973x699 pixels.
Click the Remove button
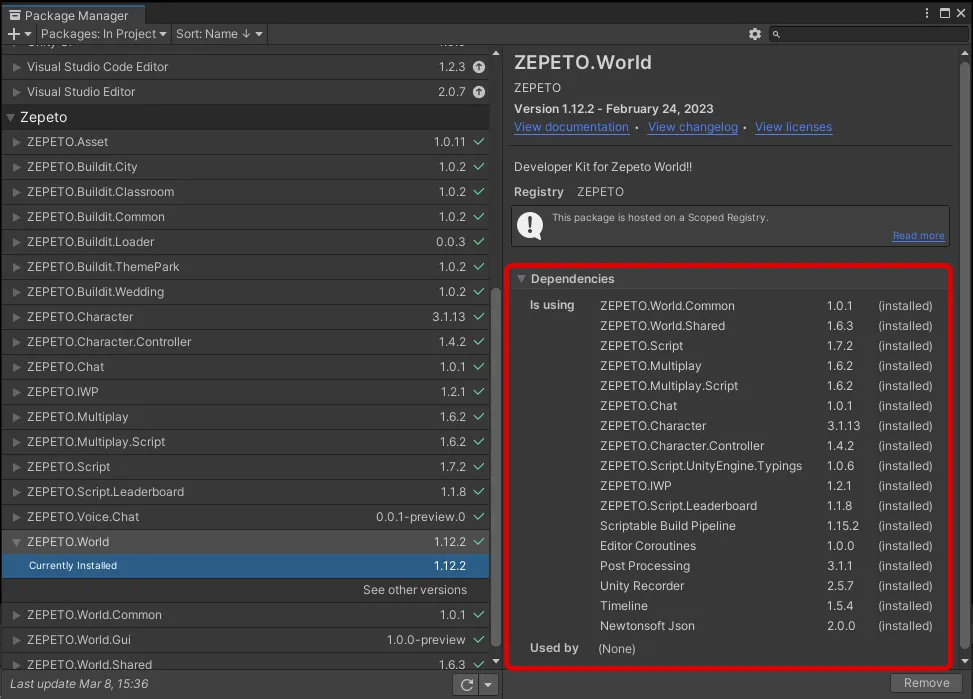coord(926,682)
